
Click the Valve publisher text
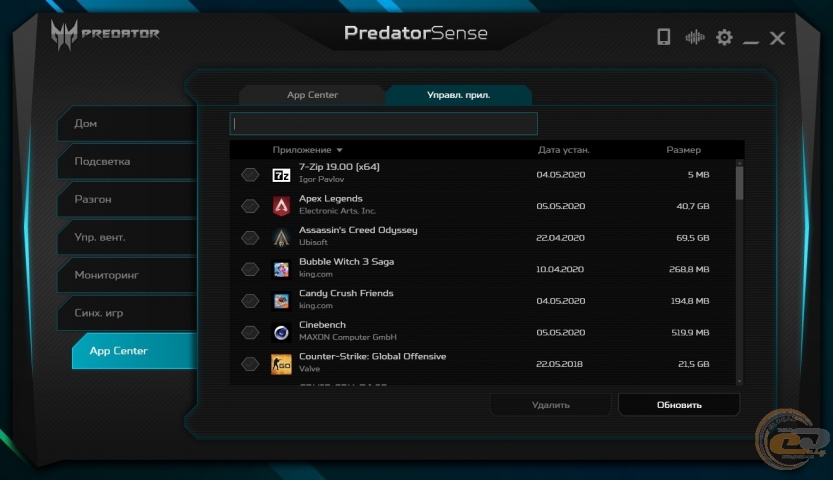pos(309,368)
